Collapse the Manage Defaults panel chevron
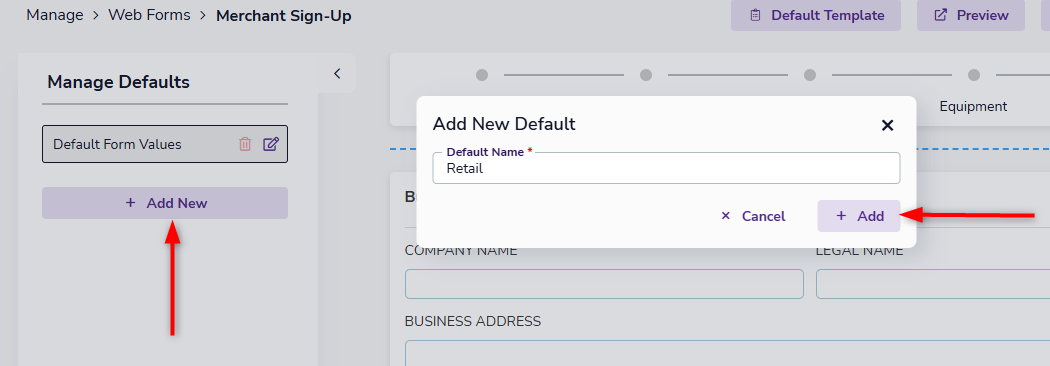Screen dimensions: 1050x366 [x=337, y=74]
